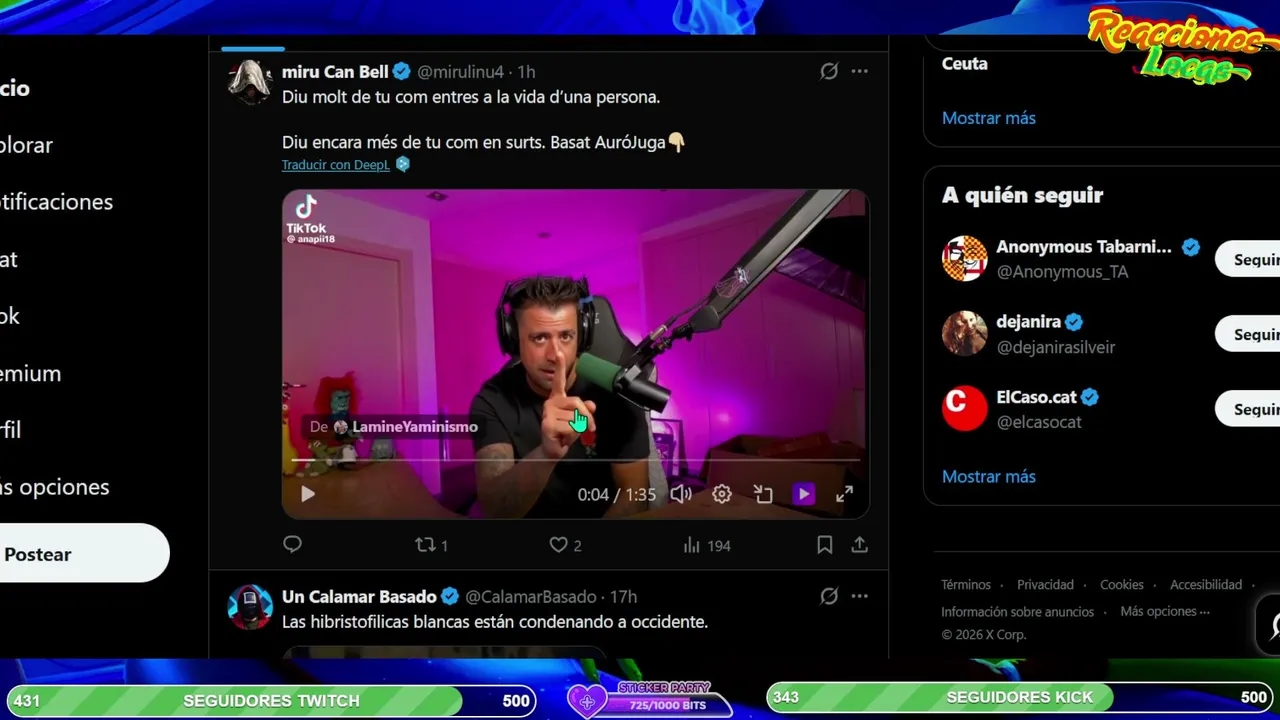The width and height of the screenshot is (1280, 720).
Task: Seek along the video progress bar
Action: coord(575,460)
